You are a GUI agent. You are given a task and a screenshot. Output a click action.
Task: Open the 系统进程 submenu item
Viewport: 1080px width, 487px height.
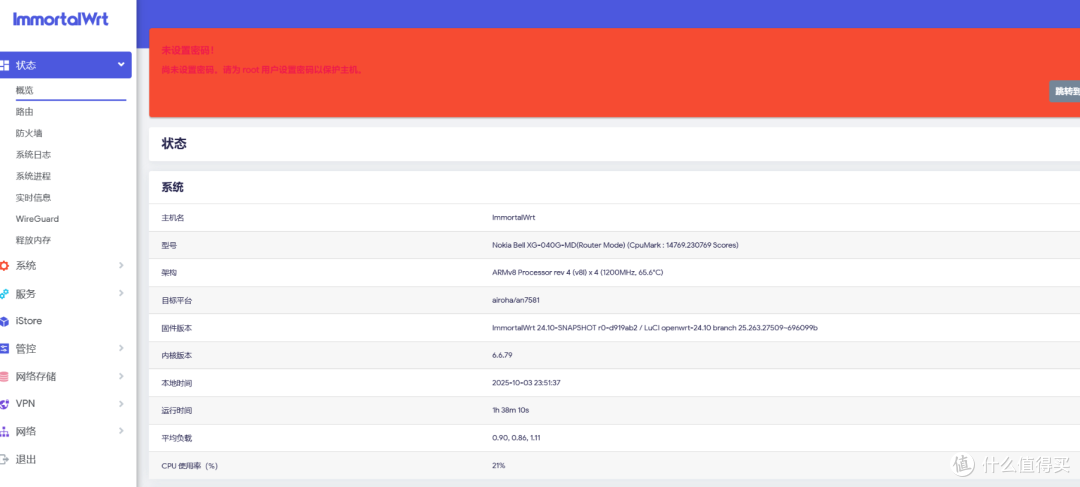pos(33,176)
